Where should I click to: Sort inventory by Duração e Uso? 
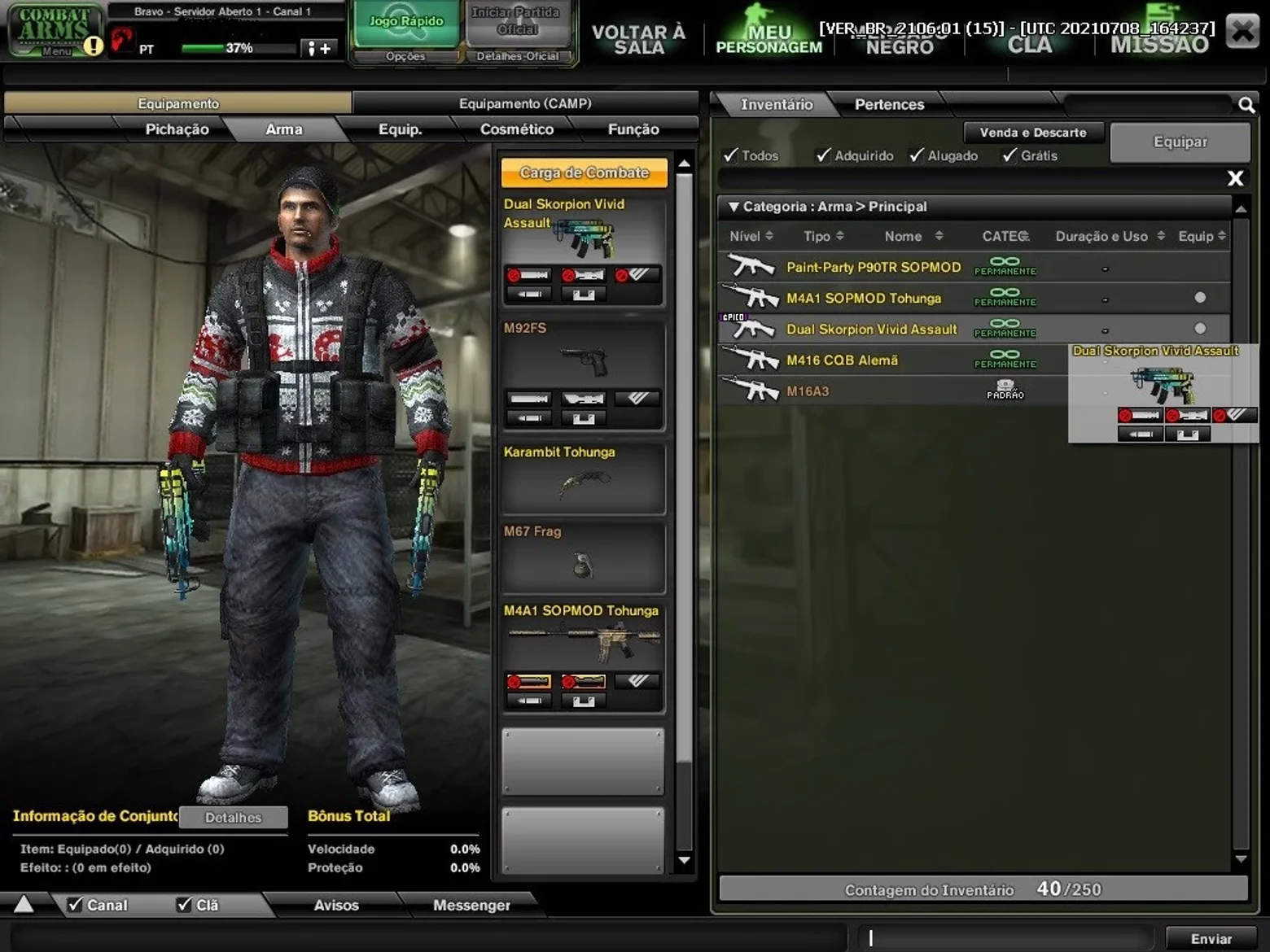pyautogui.click(x=1110, y=236)
